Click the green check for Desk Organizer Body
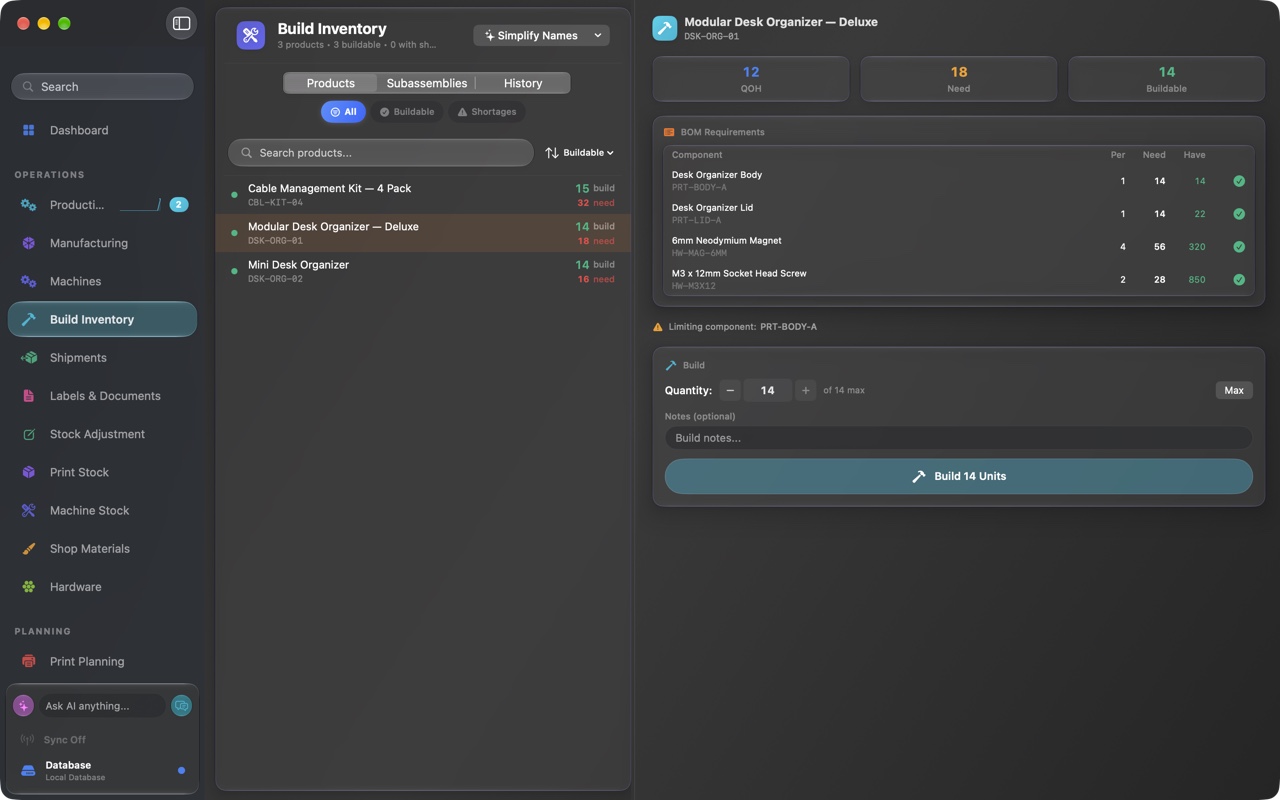The height and width of the screenshot is (800, 1280). pos(1239,181)
